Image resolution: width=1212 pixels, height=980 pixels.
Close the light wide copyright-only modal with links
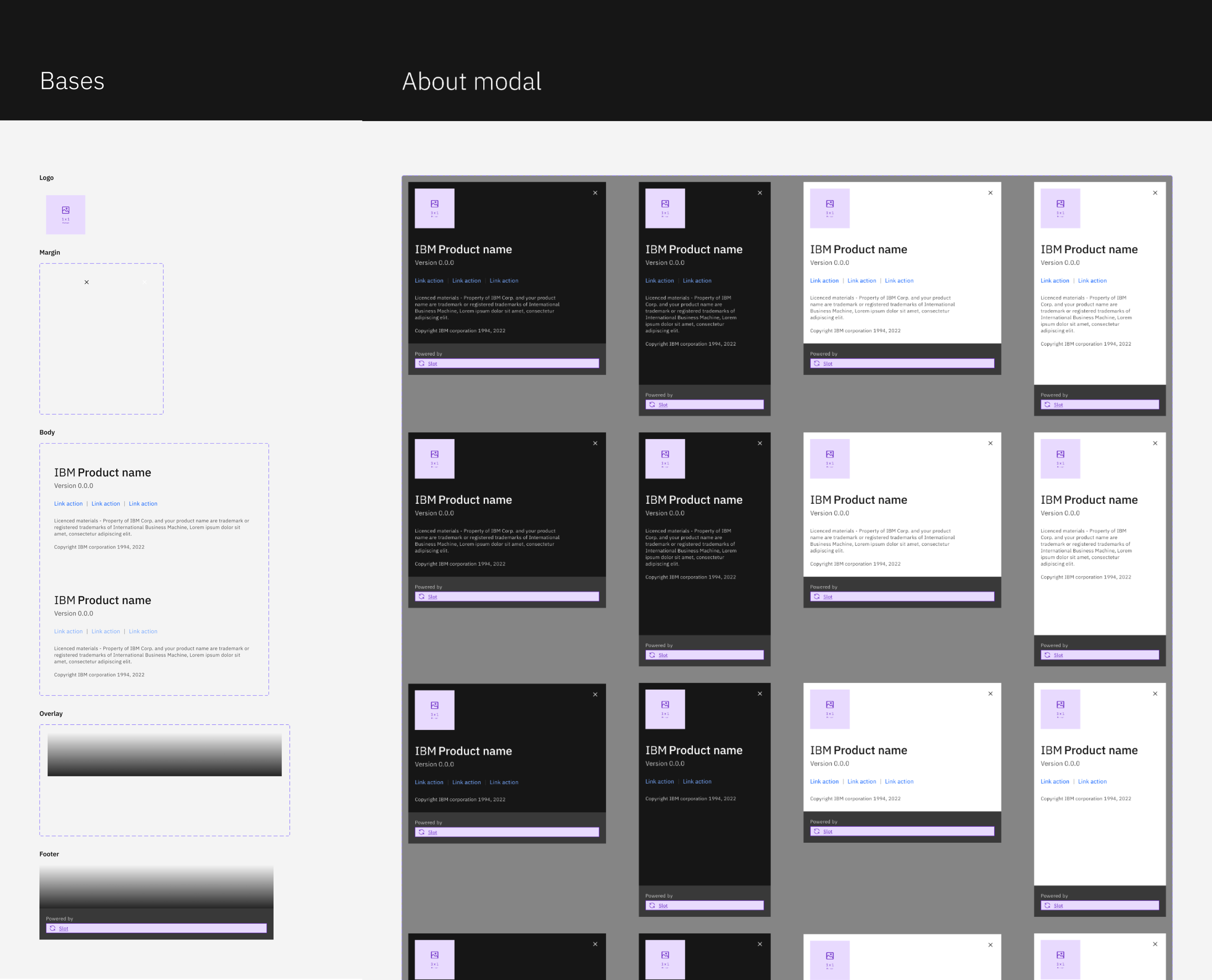click(990, 694)
